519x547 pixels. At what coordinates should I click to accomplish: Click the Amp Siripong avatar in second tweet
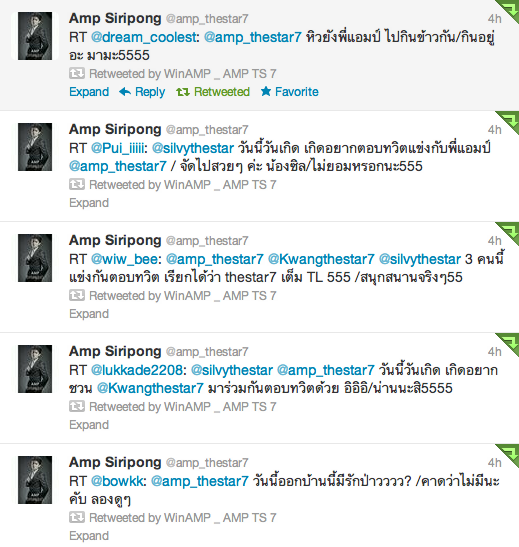point(35,147)
